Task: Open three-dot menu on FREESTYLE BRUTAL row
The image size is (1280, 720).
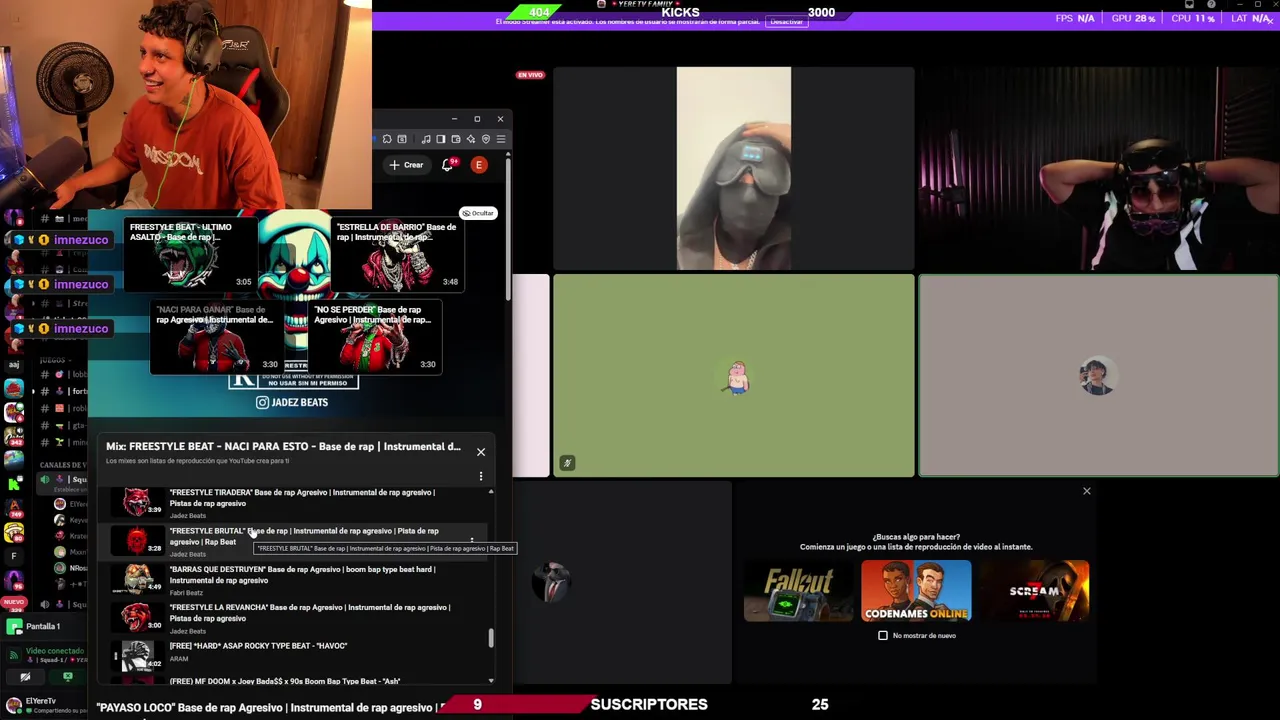Action: click(472, 541)
